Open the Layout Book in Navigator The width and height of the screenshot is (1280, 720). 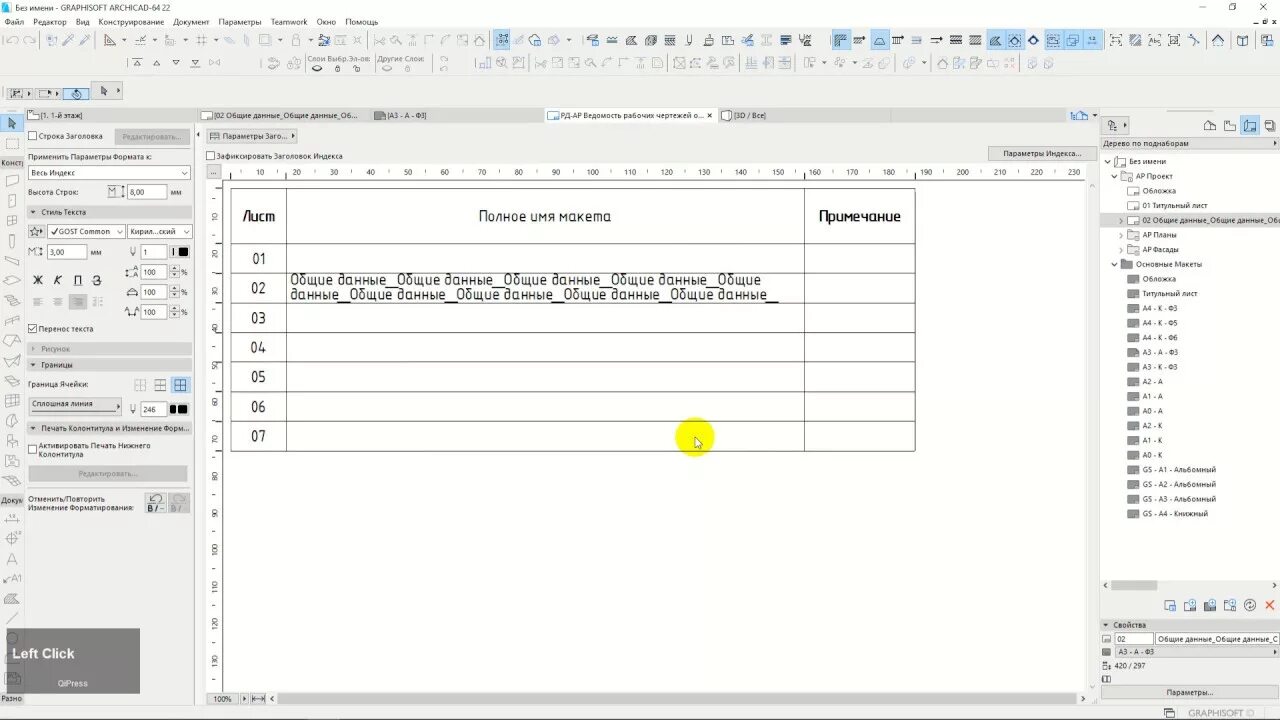(x=1250, y=126)
